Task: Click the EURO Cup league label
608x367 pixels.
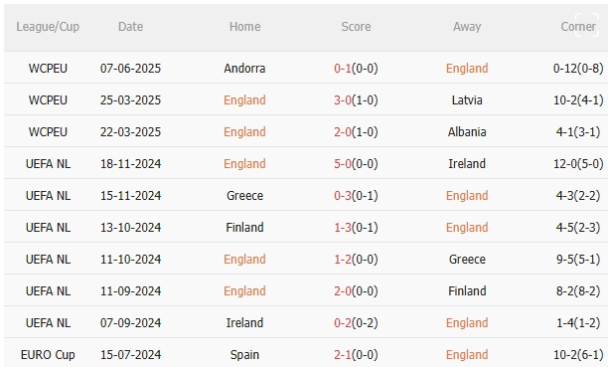Action: click(48, 355)
